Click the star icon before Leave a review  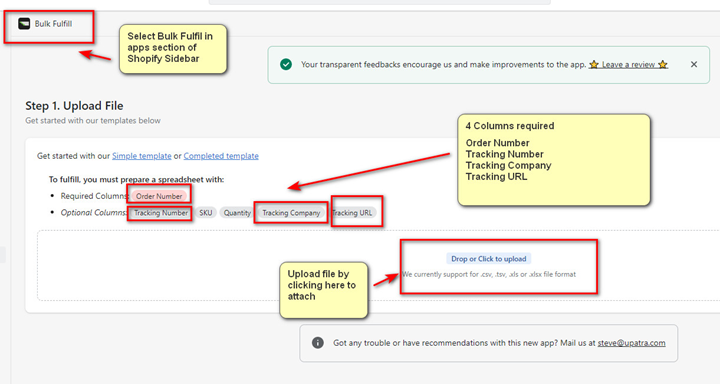pos(594,64)
